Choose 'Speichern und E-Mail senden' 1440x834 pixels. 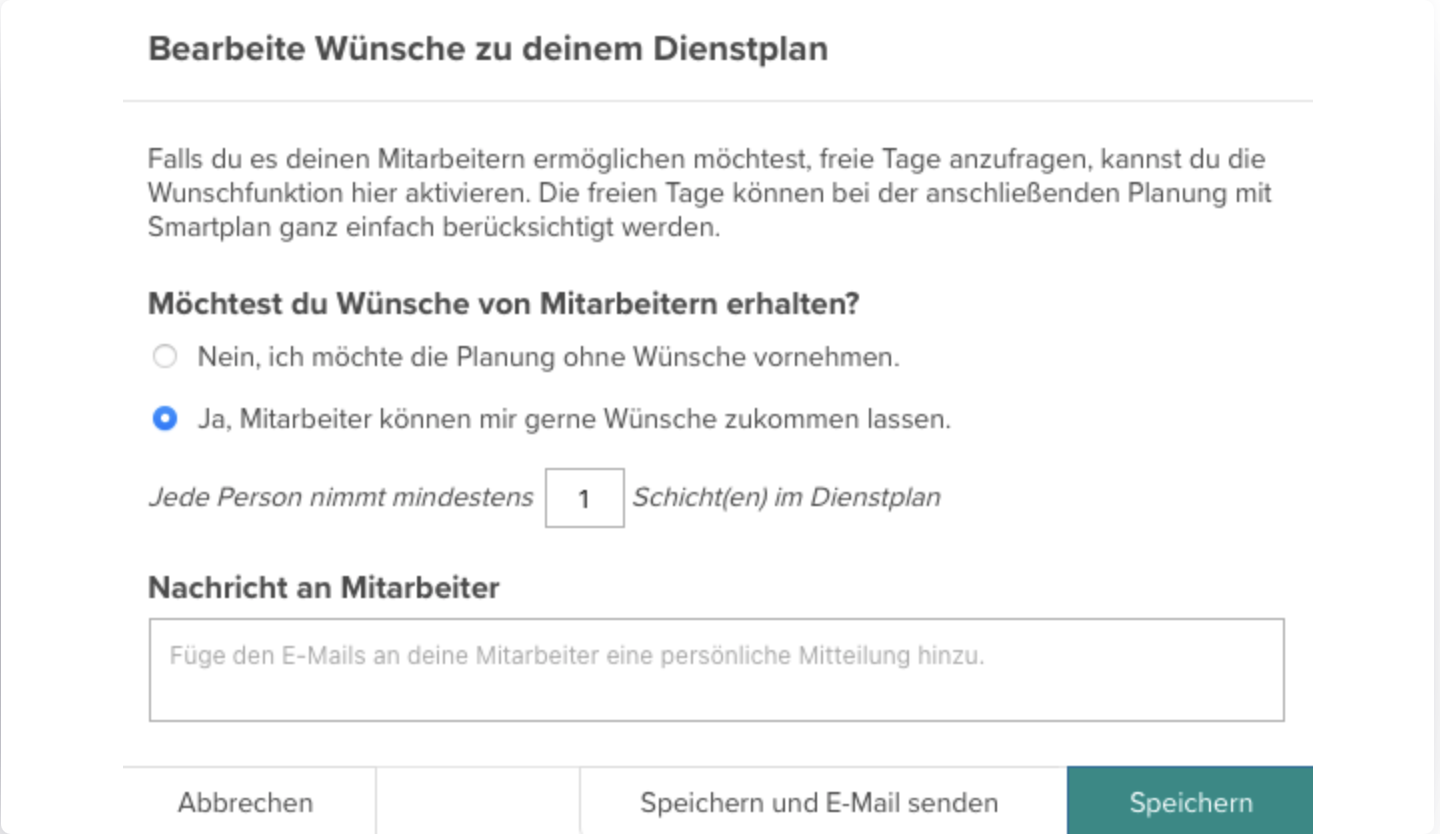820,801
